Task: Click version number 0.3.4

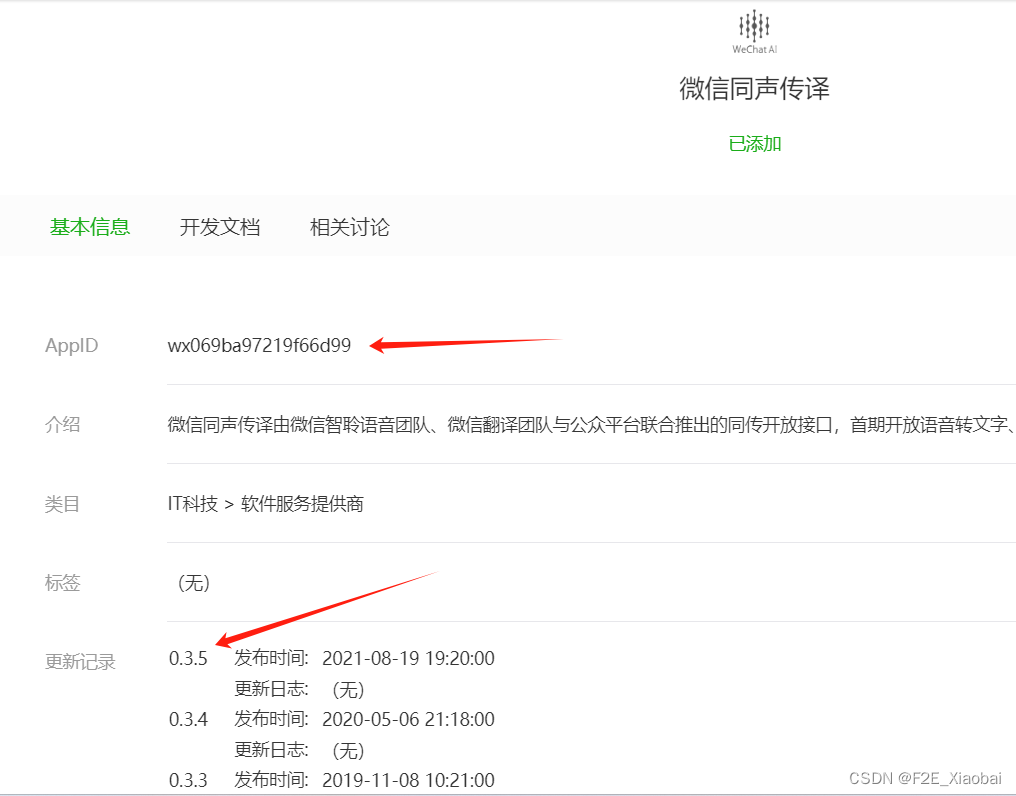Action: point(188,720)
